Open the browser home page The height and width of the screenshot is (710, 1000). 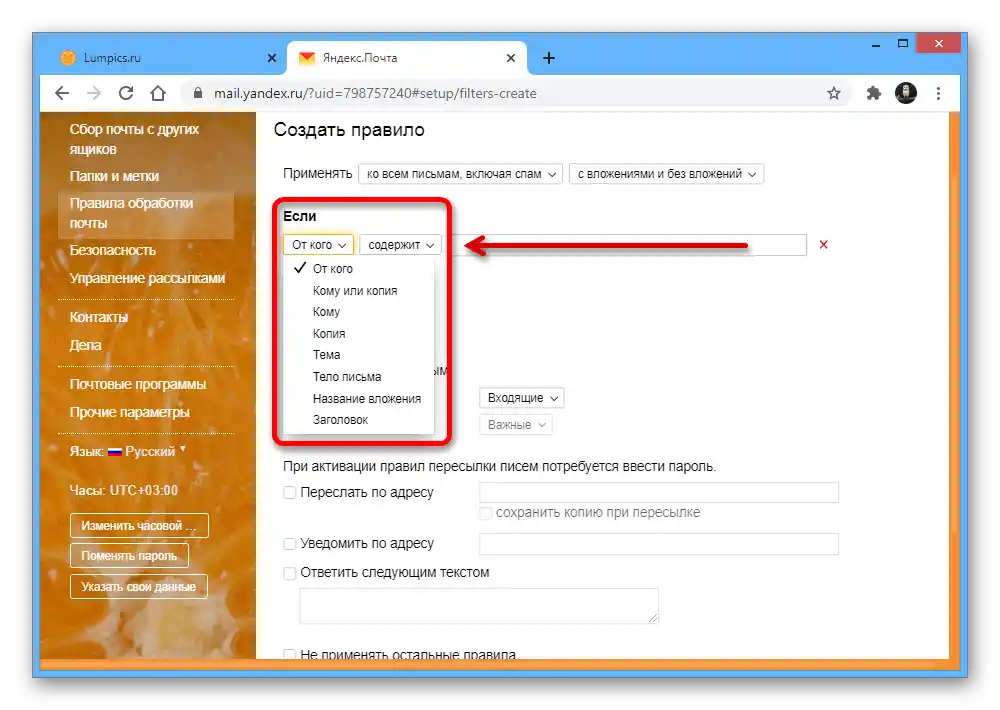click(158, 93)
